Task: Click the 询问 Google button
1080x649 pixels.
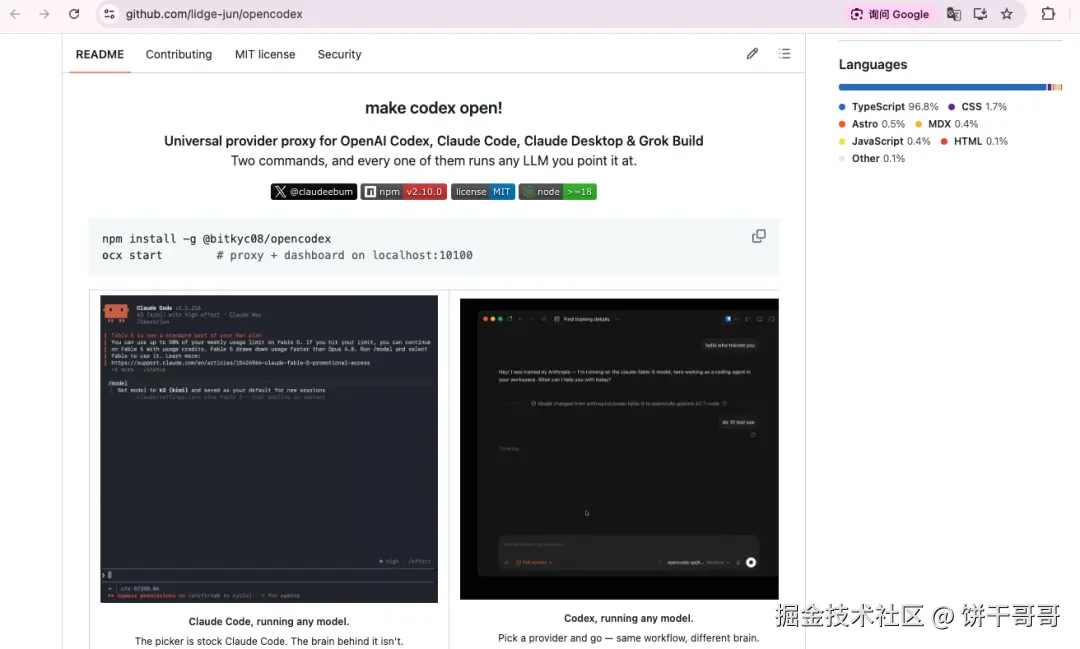Action: coord(889,14)
